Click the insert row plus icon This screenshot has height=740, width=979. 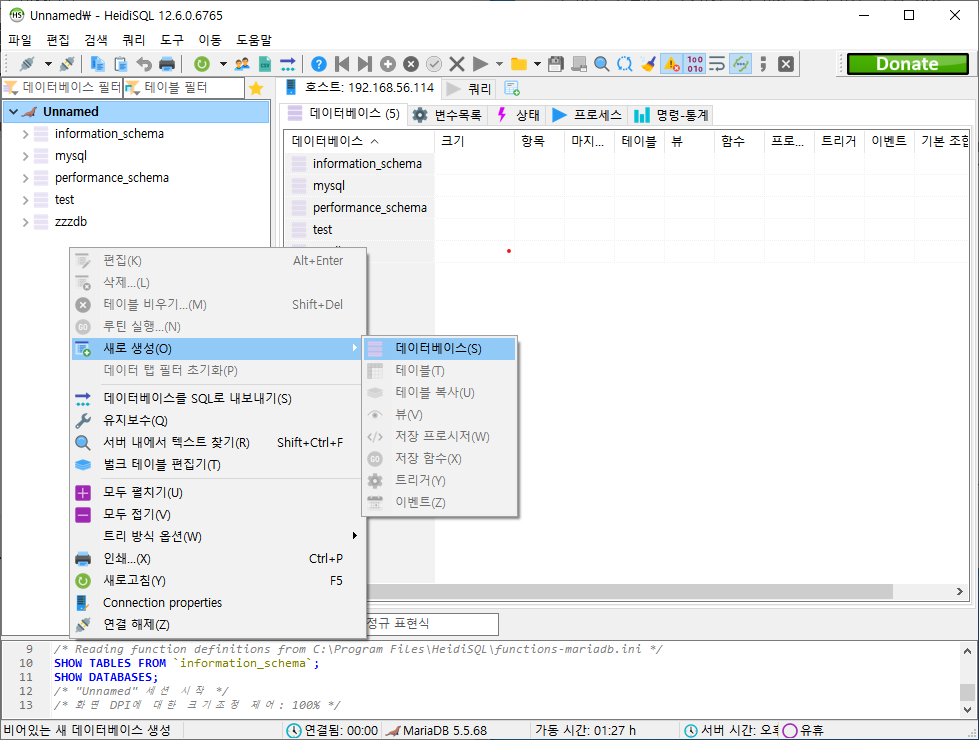coord(388,64)
